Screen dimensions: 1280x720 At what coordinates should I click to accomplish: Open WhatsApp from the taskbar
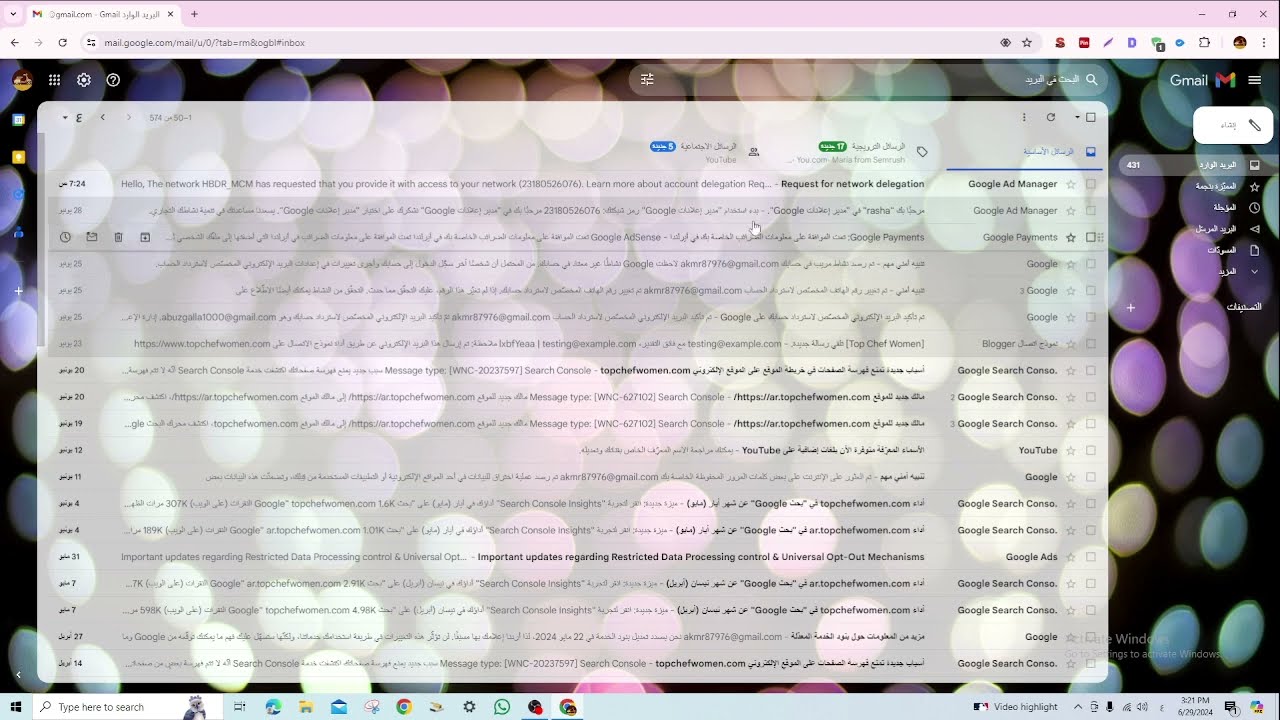(502, 707)
